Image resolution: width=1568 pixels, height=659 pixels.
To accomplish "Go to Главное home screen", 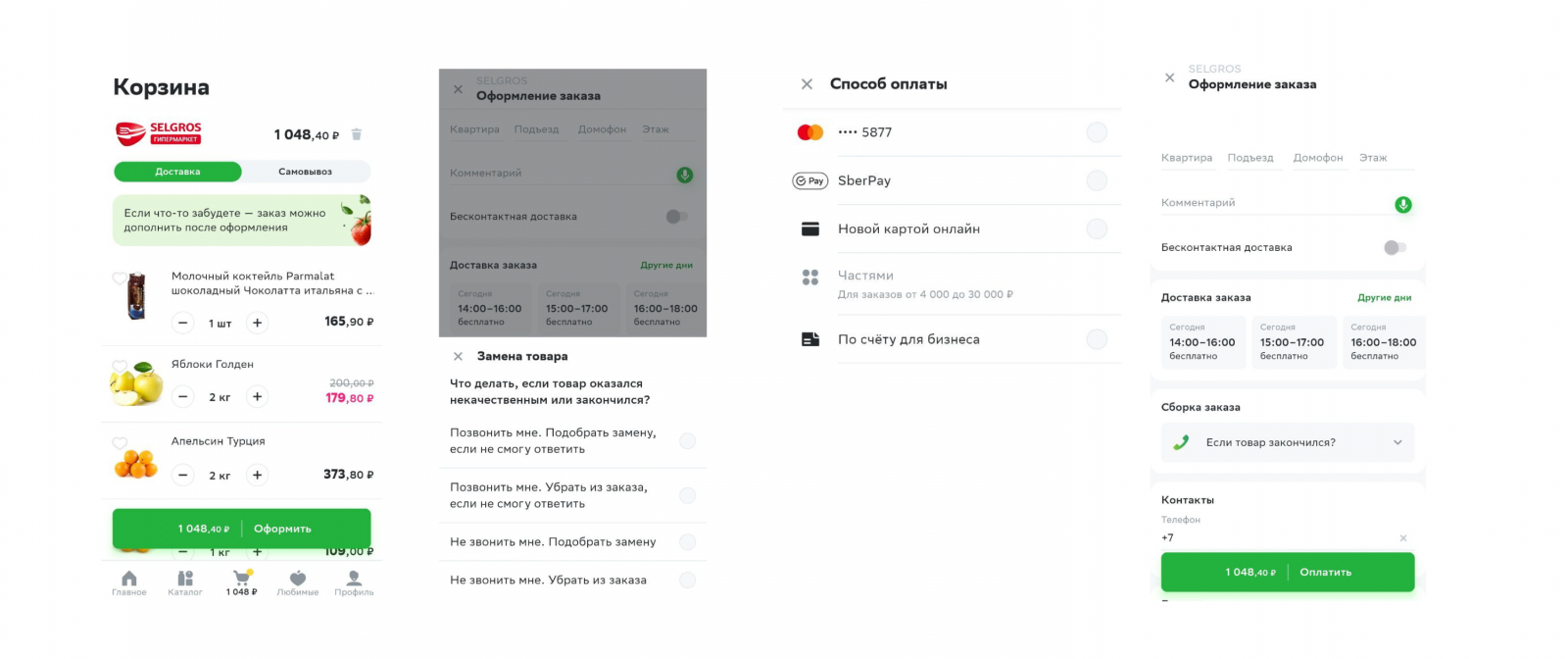I will point(129,583).
